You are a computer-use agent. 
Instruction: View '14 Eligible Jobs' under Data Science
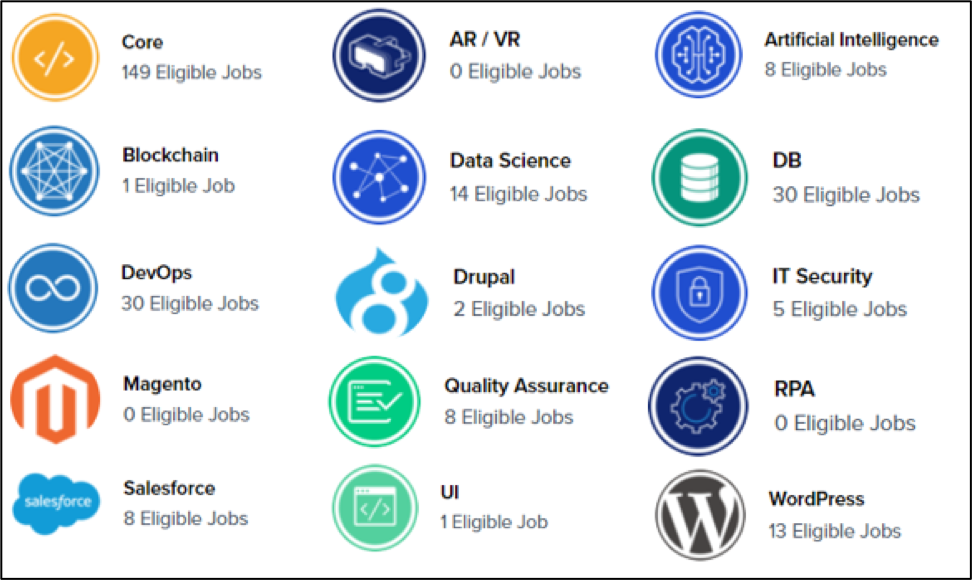(x=518, y=194)
